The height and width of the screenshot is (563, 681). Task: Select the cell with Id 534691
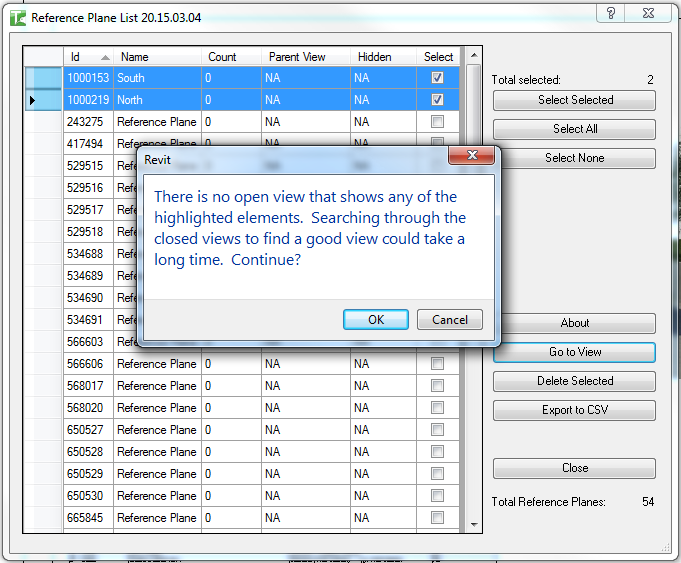pos(89,320)
